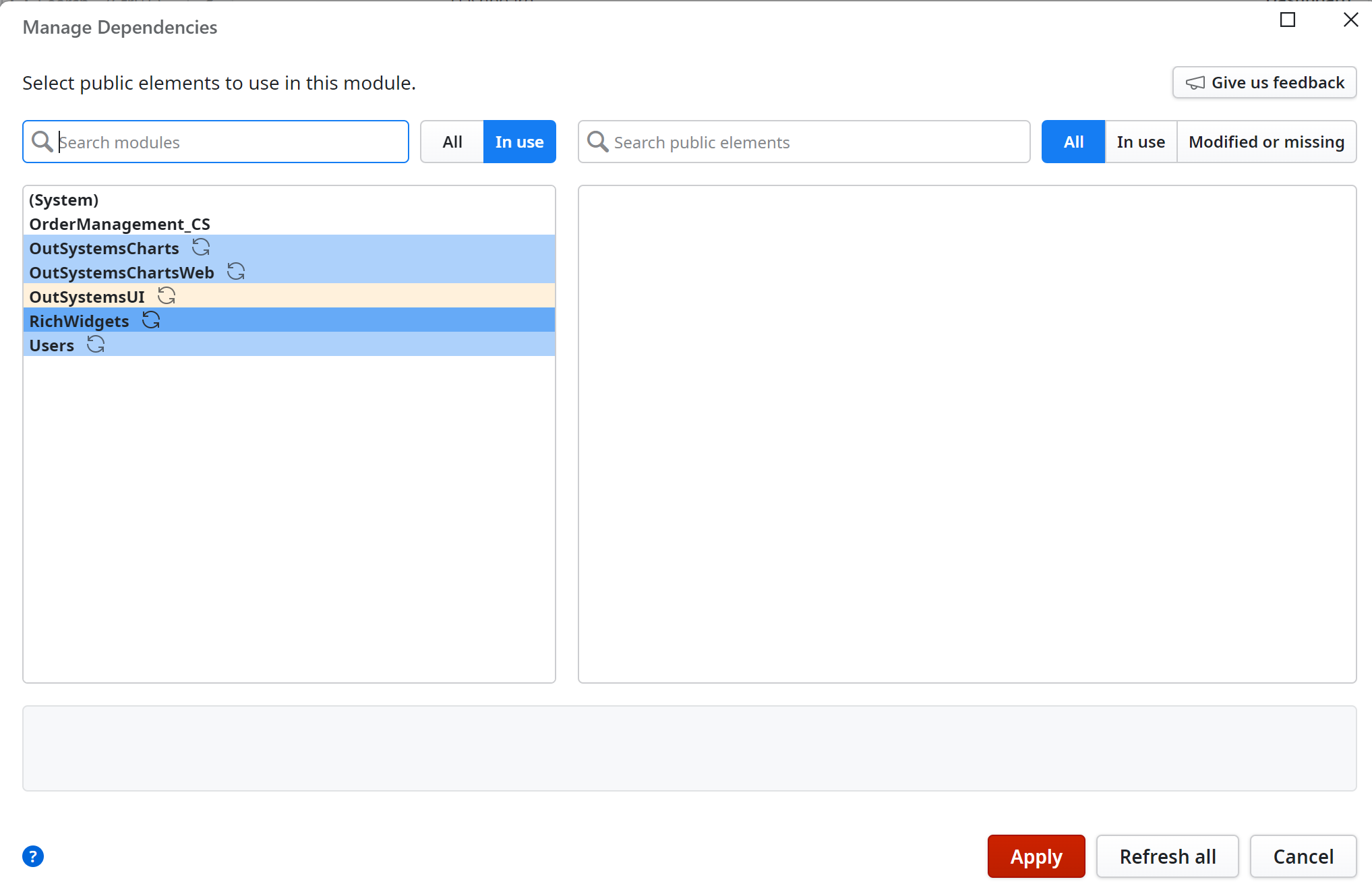Select the OrderManagement_CS module
1372x892 pixels.
(x=289, y=224)
